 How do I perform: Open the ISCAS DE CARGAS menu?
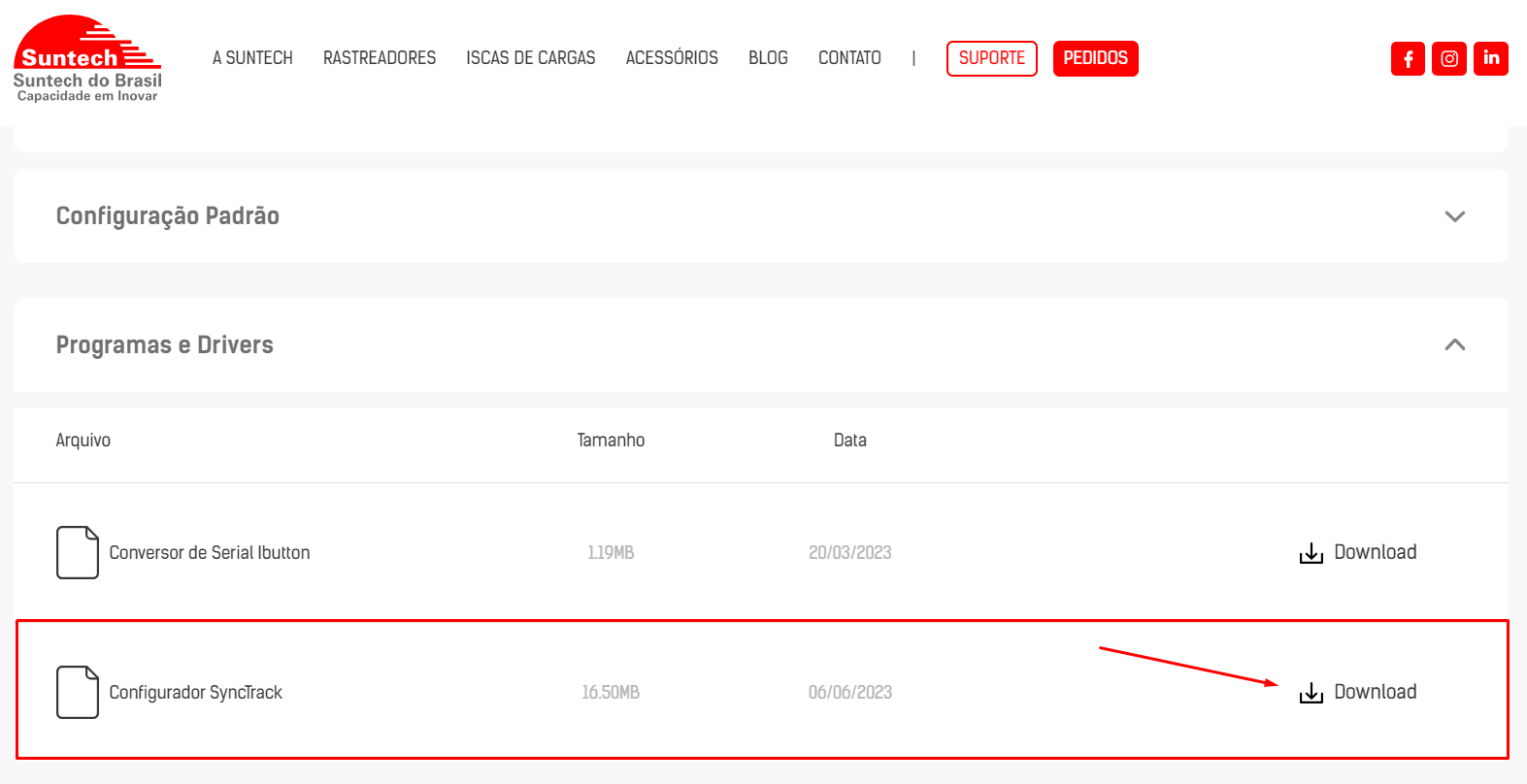[531, 58]
